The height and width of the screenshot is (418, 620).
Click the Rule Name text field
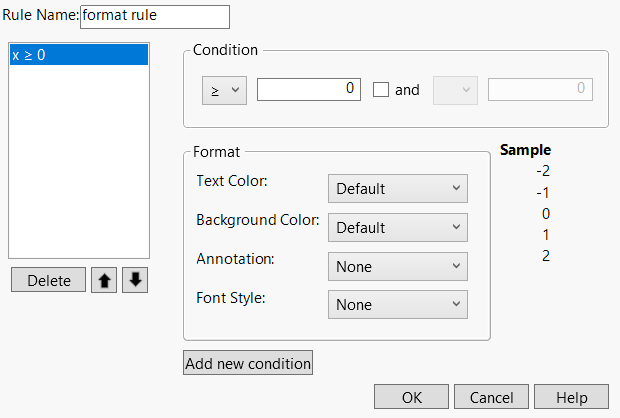(x=154, y=17)
